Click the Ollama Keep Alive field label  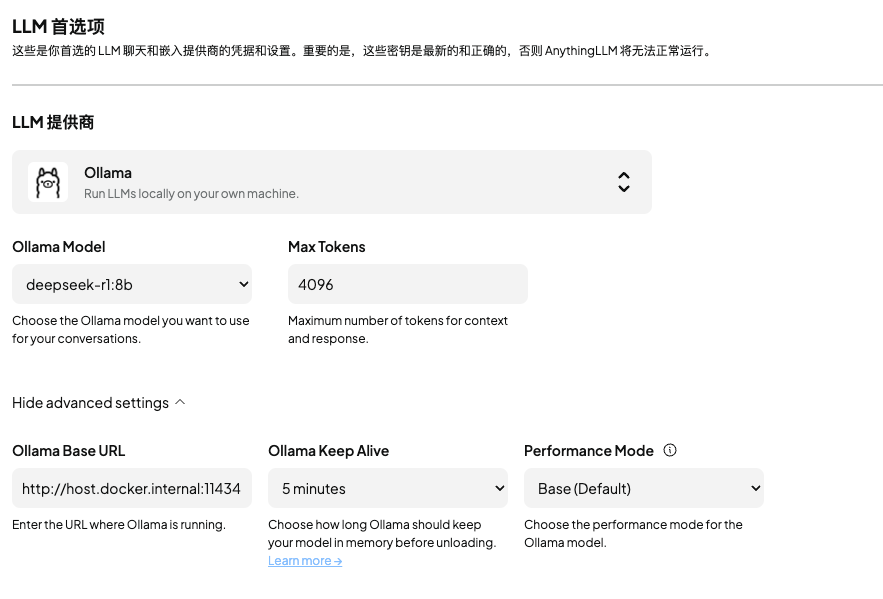coord(328,451)
